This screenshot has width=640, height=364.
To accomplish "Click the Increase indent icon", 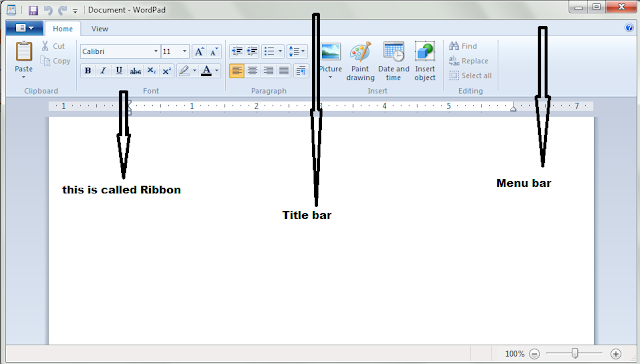I will click(252, 51).
